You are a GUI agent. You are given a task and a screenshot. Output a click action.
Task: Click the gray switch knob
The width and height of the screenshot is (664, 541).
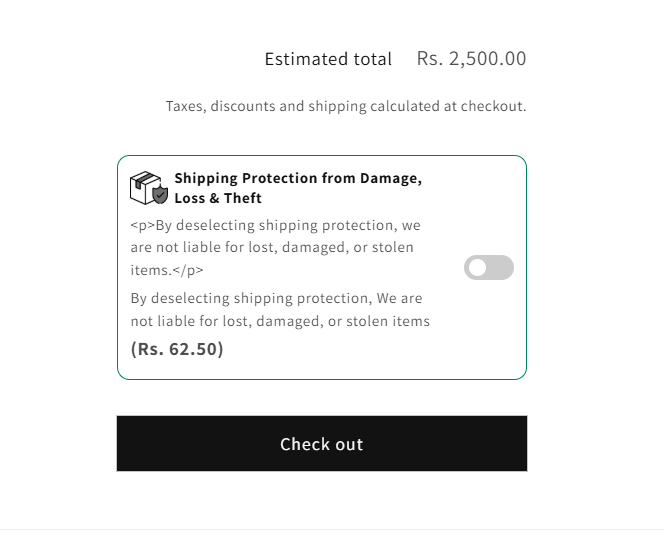478,268
